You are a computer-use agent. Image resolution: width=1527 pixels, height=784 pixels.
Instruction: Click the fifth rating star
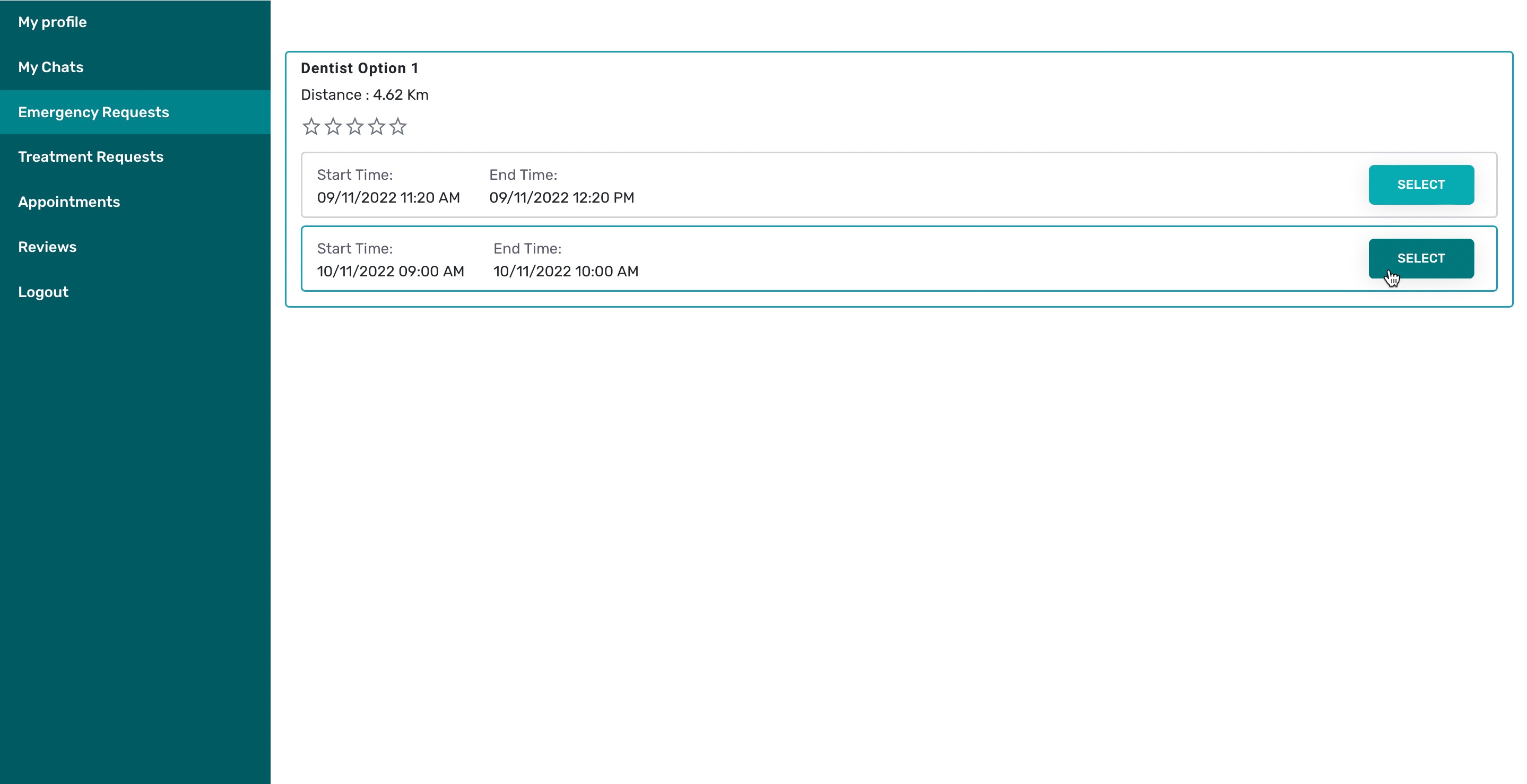click(398, 126)
